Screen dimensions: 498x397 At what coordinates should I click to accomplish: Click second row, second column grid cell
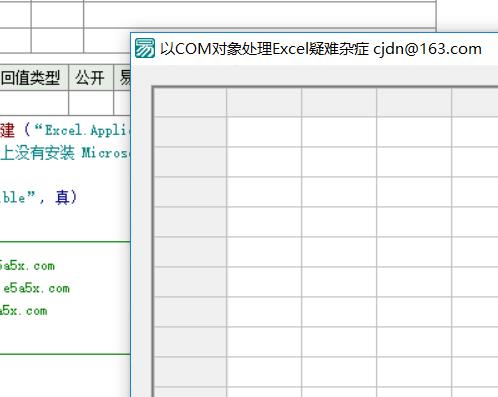(339, 162)
